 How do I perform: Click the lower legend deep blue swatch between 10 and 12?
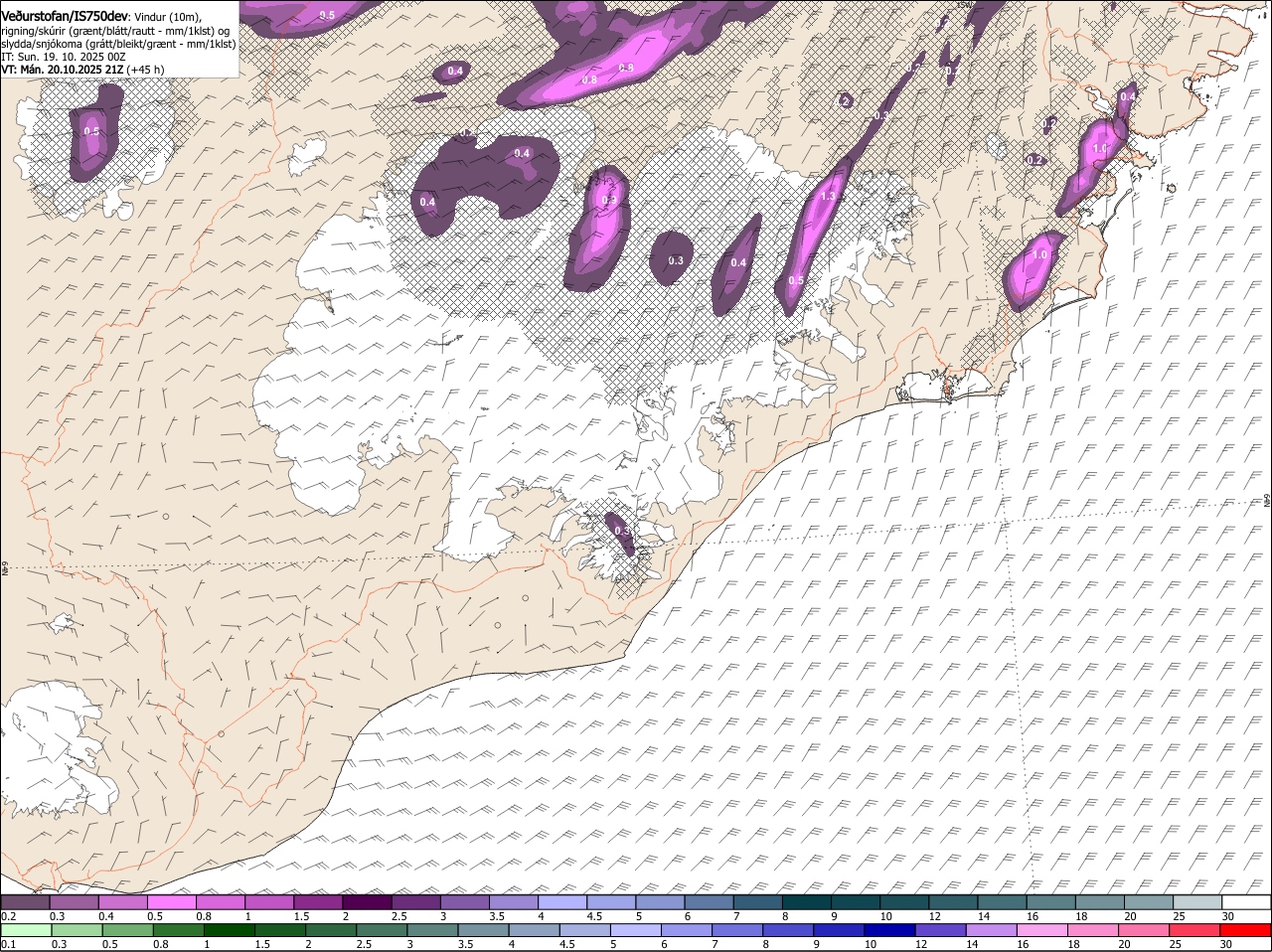pyautogui.click(x=889, y=930)
